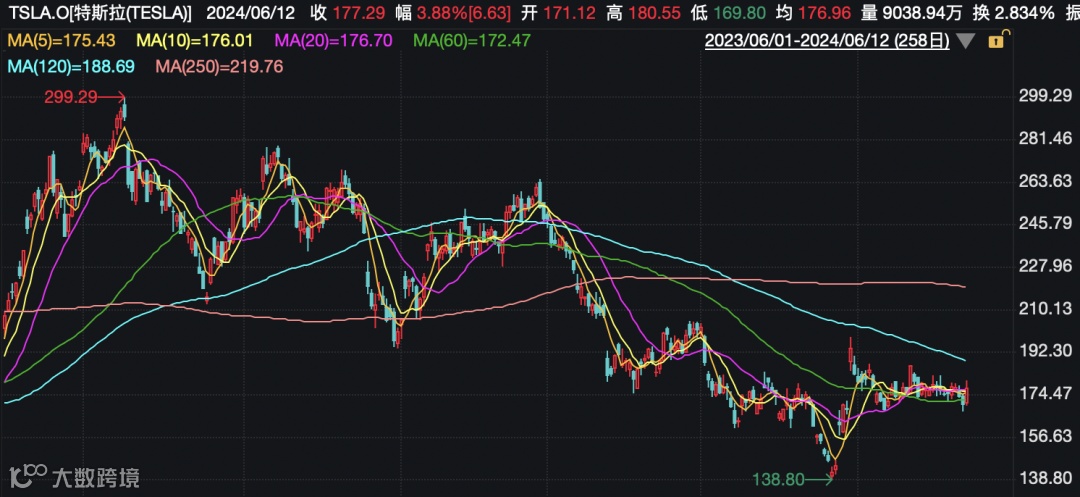The height and width of the screenshot is (497, 1080).
Task: Click the opening price 171.12
Action: 570,12
